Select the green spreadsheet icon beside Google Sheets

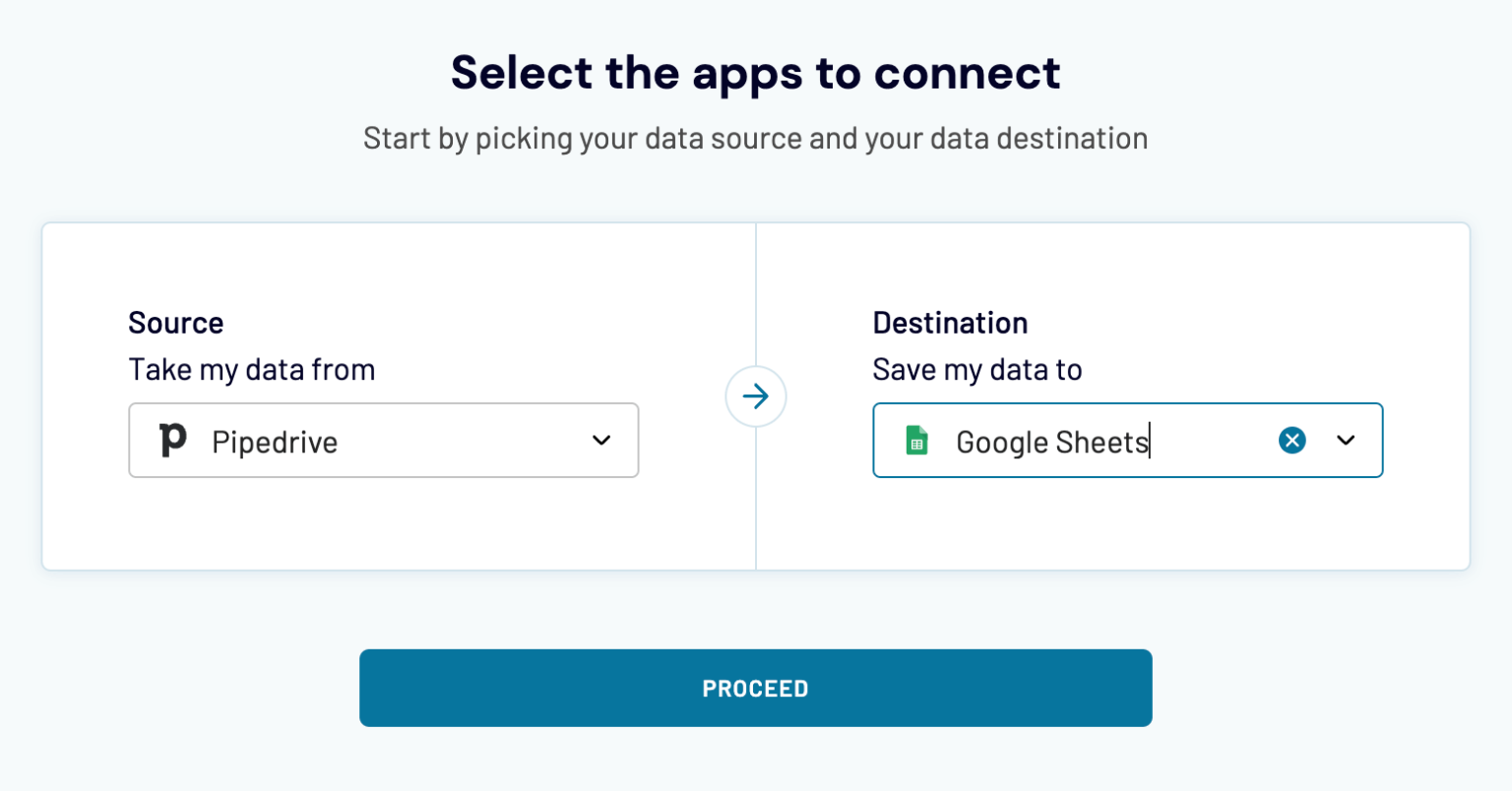coord(916,442)
